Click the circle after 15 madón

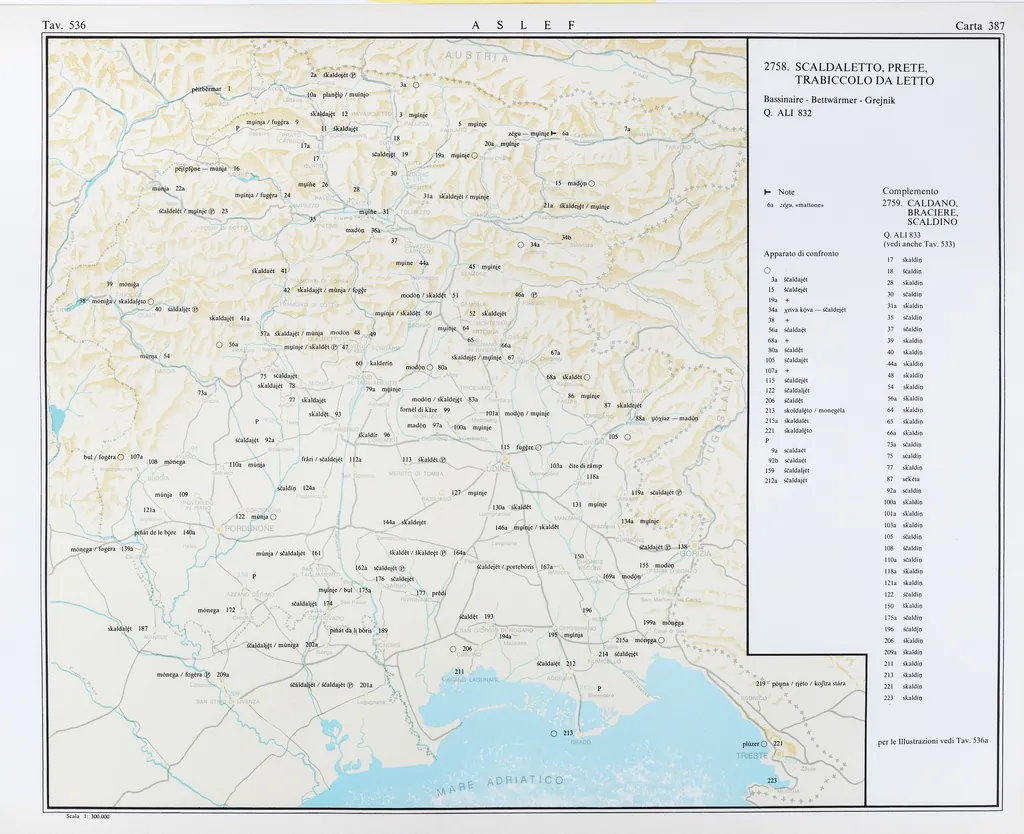[592, 183]
